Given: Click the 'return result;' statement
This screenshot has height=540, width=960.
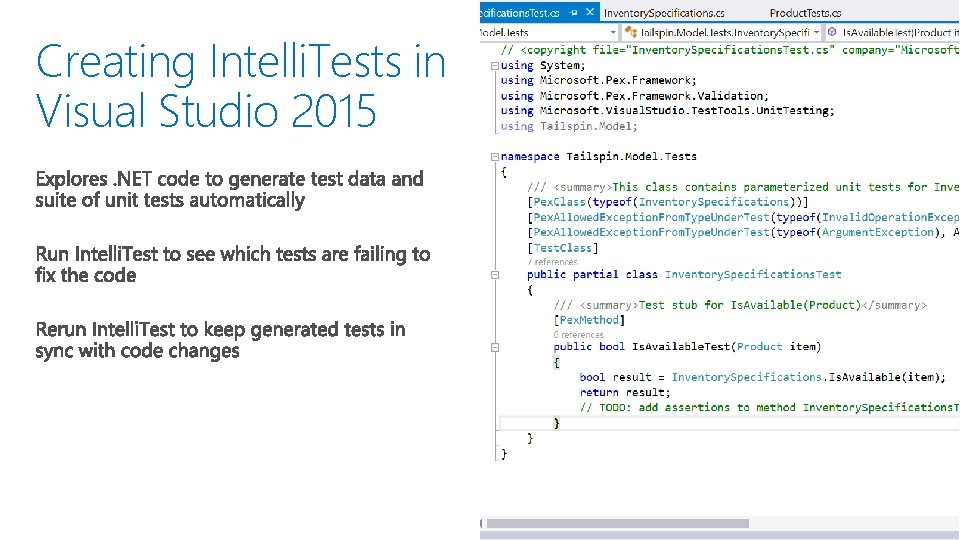Looking at the screenshot, I should [x=625, y=392].
